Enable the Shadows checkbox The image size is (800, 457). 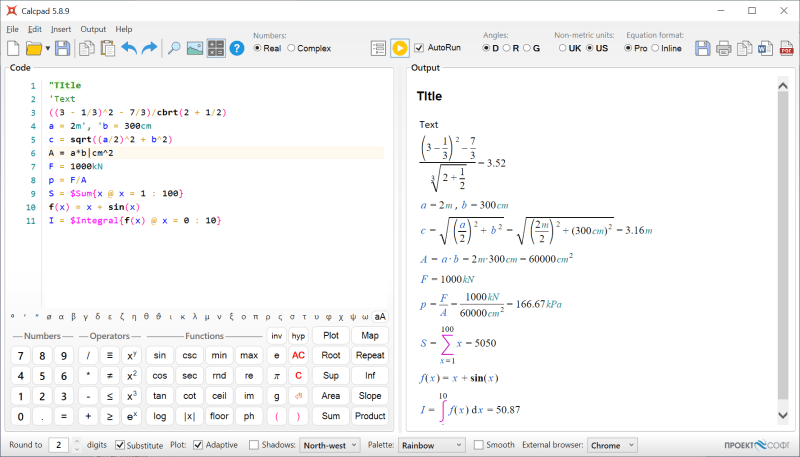tap(254, 445)
